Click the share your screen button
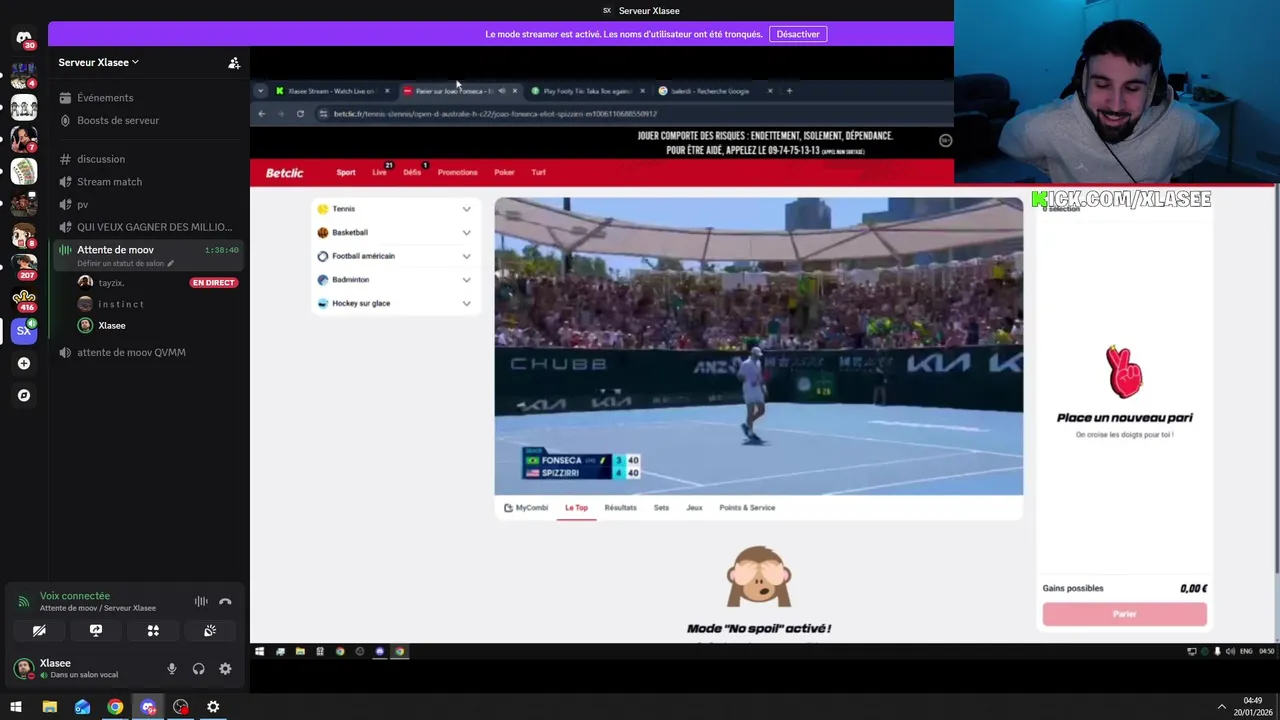 (x=96, y=631)
